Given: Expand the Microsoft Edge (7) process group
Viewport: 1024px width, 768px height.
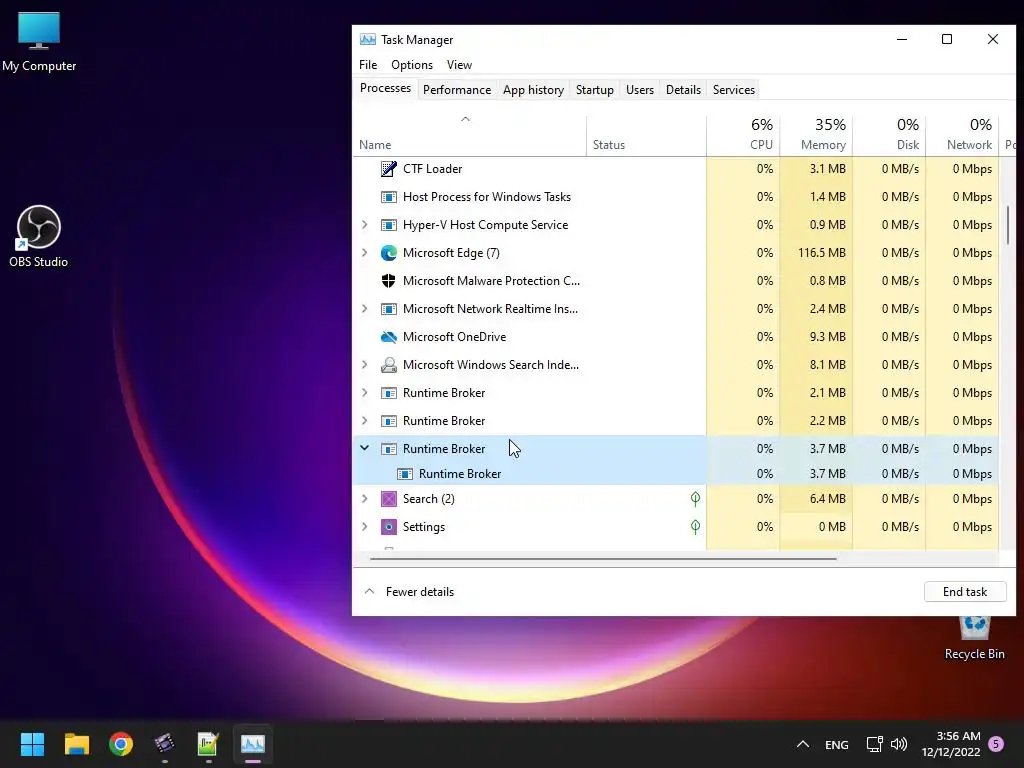Looking at the screenshot, I should [365, 253].
